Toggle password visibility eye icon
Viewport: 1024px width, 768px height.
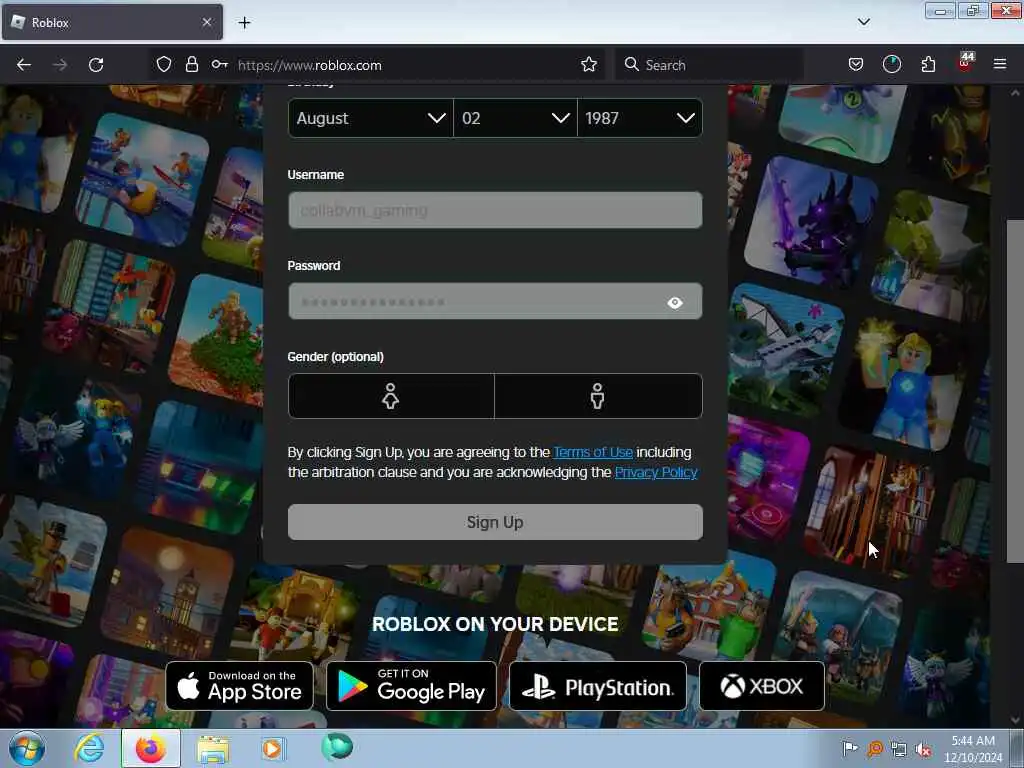click(x=675, y=302)
